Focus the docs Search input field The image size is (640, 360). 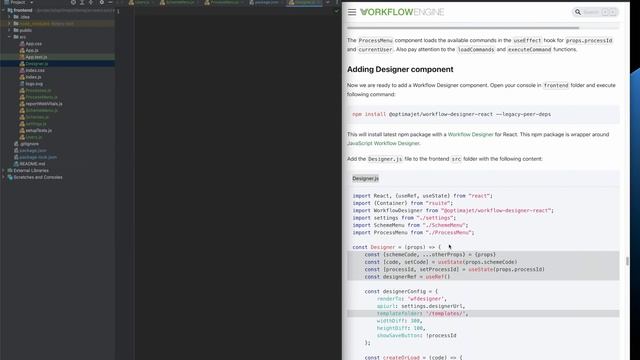(x=595, y=12)
